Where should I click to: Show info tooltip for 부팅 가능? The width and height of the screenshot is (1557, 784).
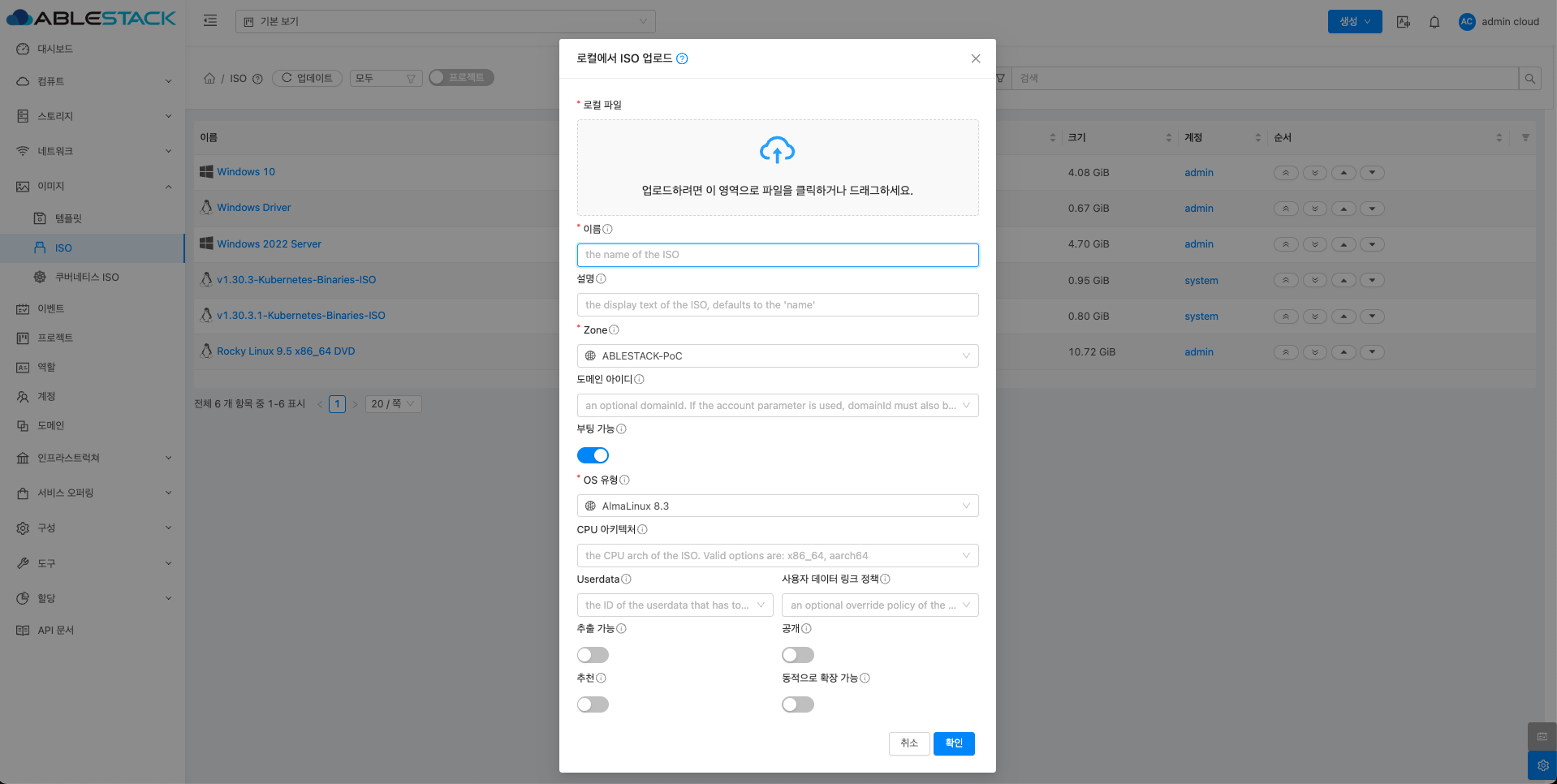tap(621, 429)
